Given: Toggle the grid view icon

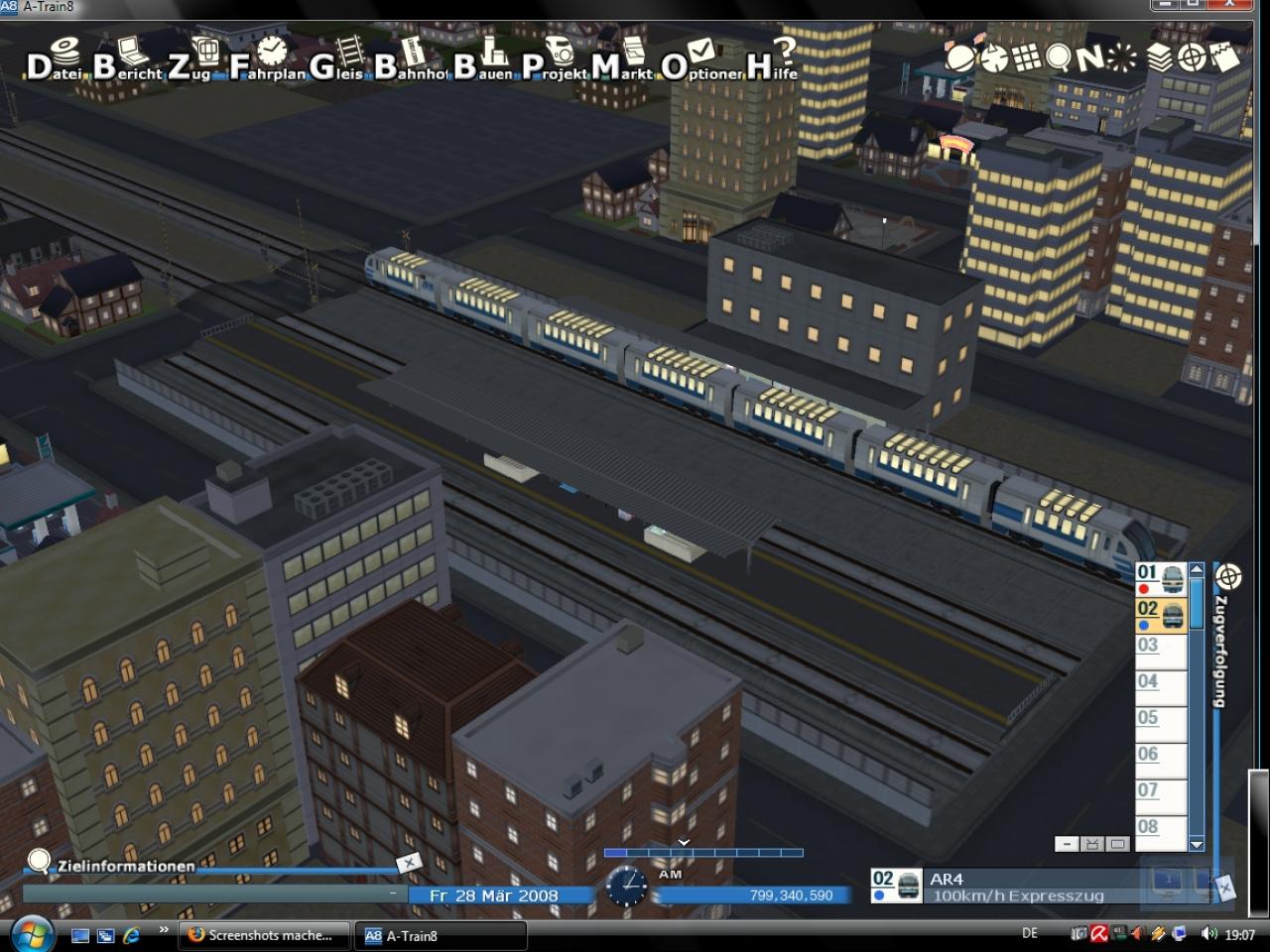Looking at the screenshot, I should [1026, 58].
